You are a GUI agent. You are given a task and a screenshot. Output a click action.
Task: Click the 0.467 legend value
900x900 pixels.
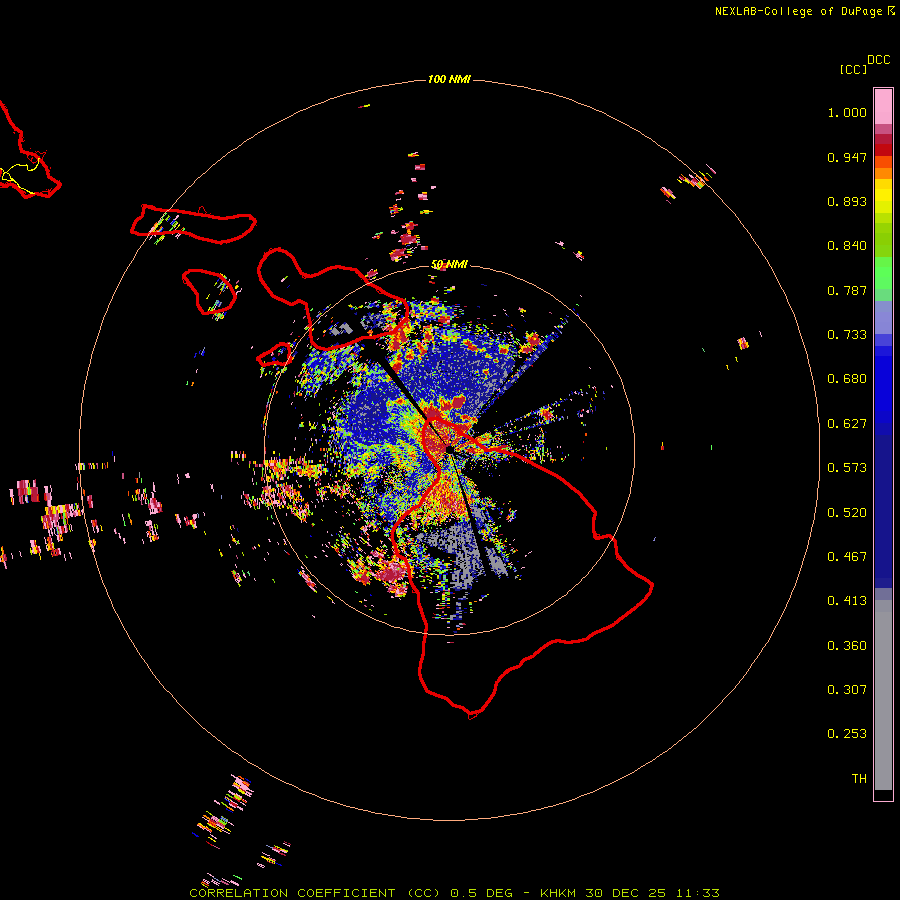pyautogui.click(x=847, y=557)
